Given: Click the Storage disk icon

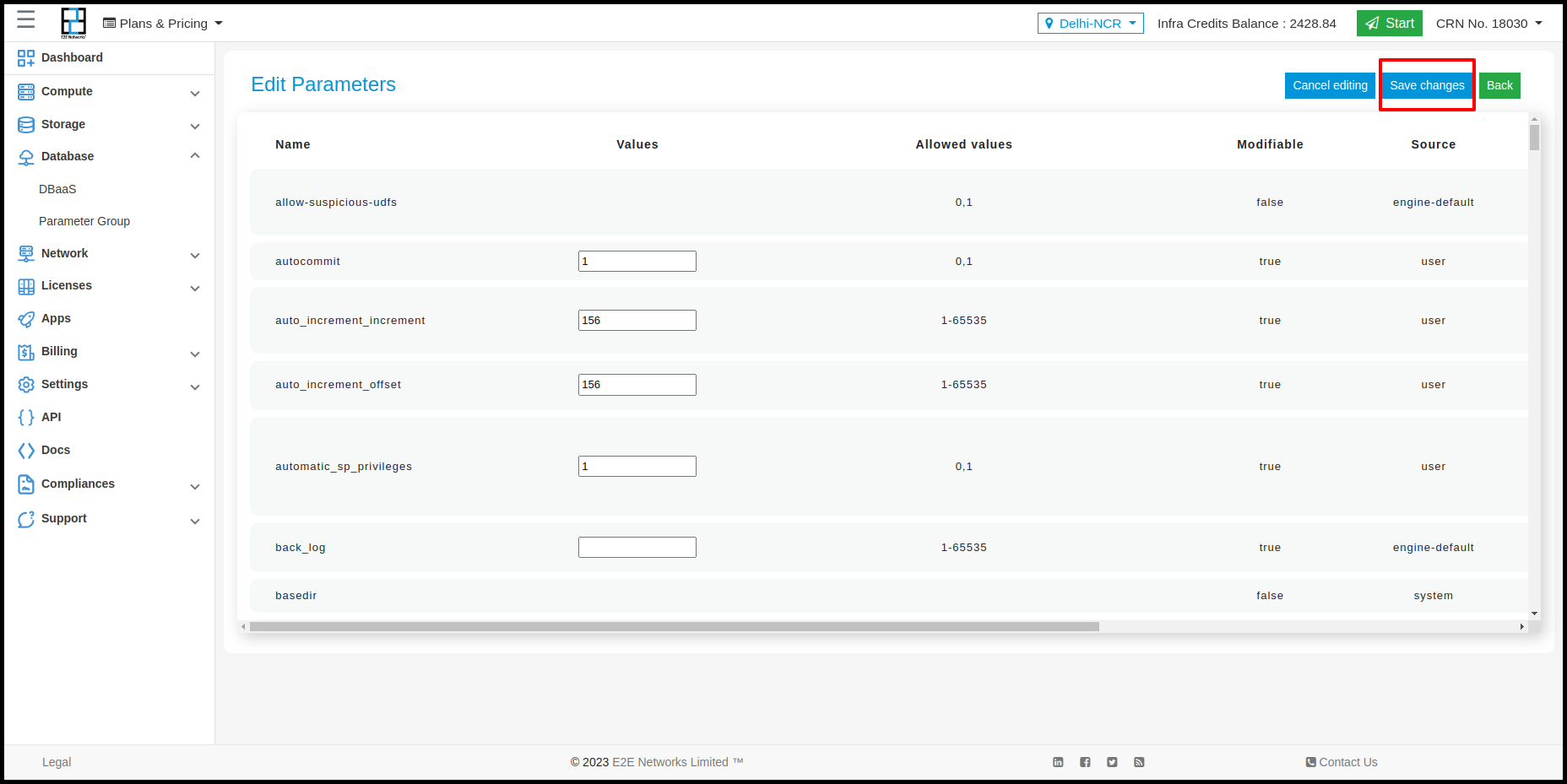Looking at the screenshot, I should click(26, 124).
